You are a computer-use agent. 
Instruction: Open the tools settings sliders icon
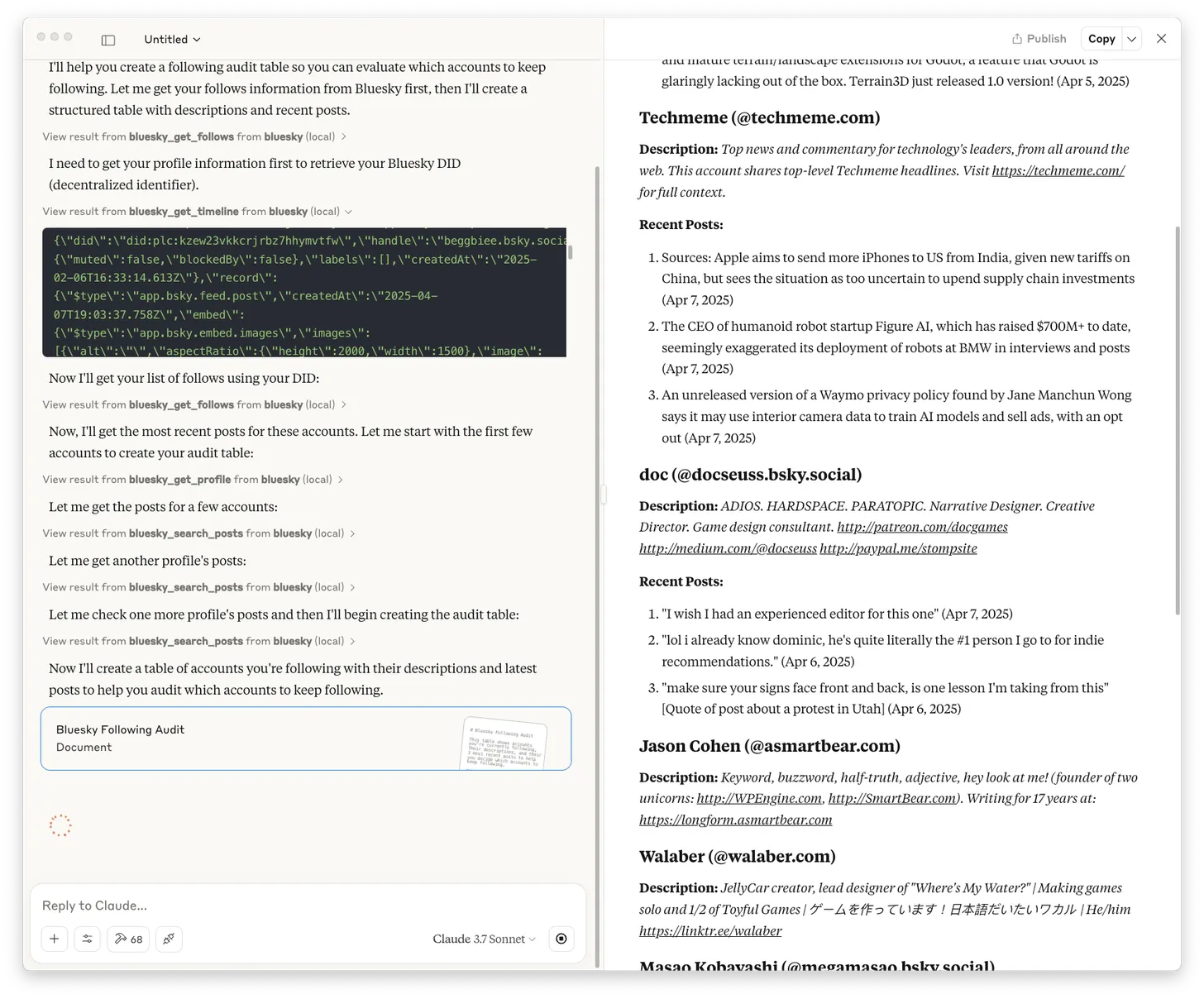88,939
